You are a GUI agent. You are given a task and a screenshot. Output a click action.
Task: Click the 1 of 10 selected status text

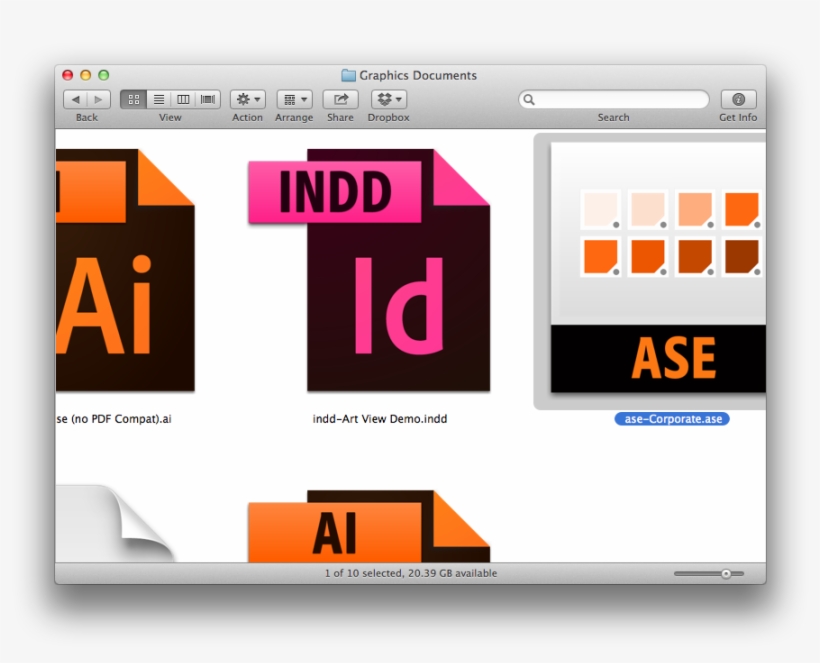(x=411, y=573)
